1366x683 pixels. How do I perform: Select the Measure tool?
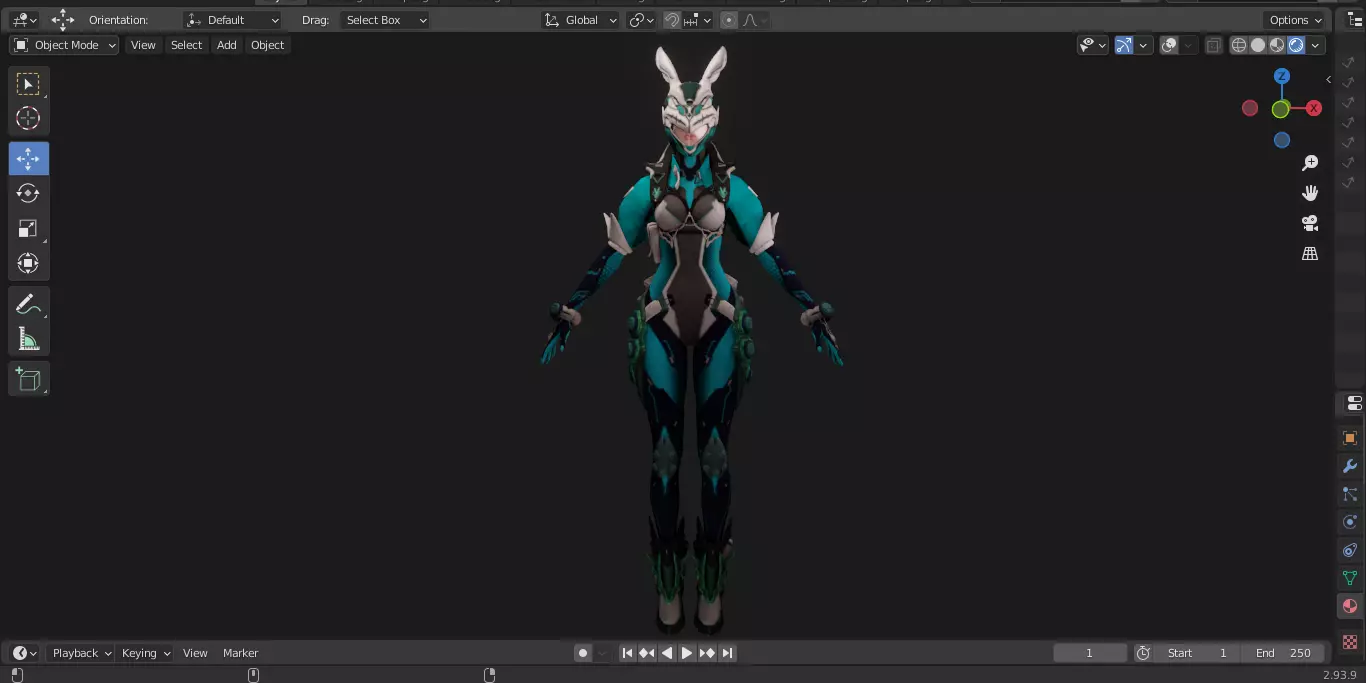28,339
